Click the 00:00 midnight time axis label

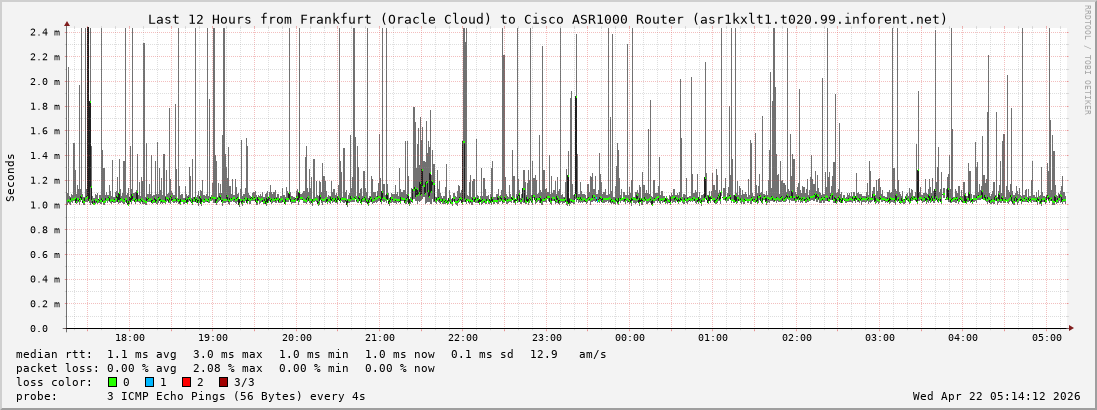click(x=630, y=338)
